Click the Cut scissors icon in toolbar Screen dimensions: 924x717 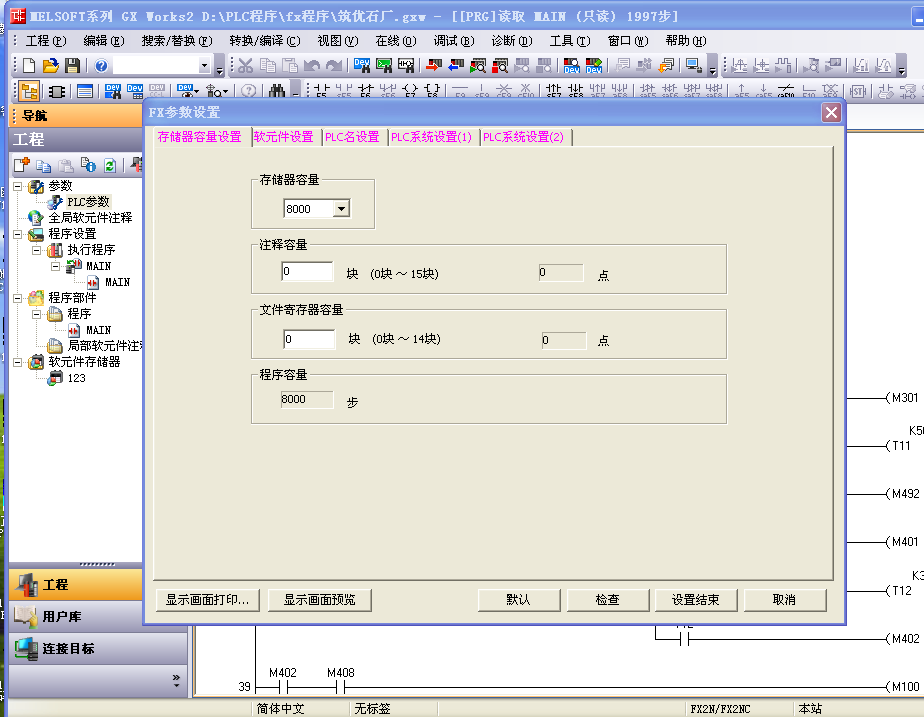[x=245, y=66]
